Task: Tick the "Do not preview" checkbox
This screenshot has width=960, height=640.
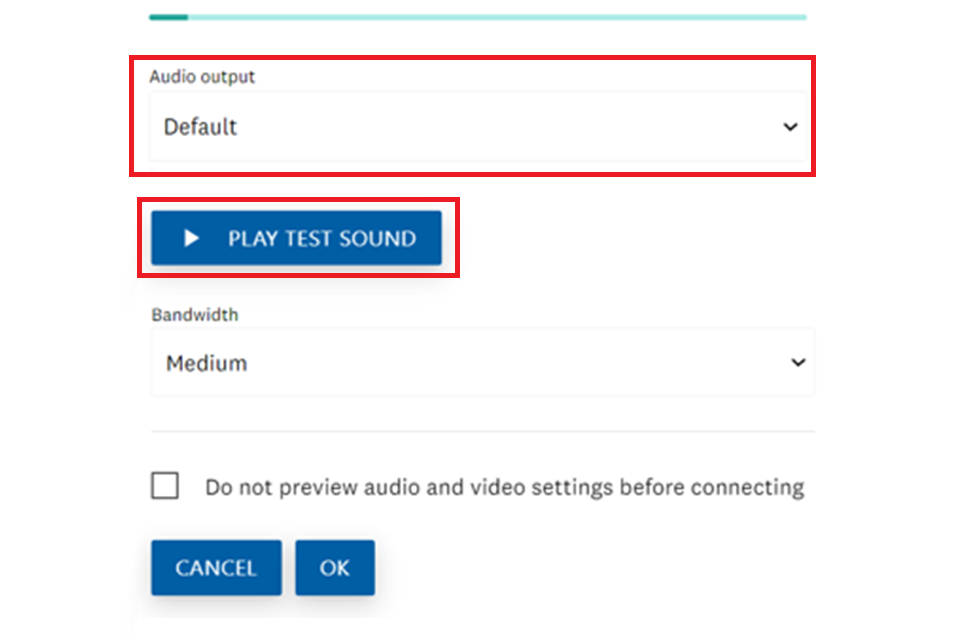Action: coord(165,487)
